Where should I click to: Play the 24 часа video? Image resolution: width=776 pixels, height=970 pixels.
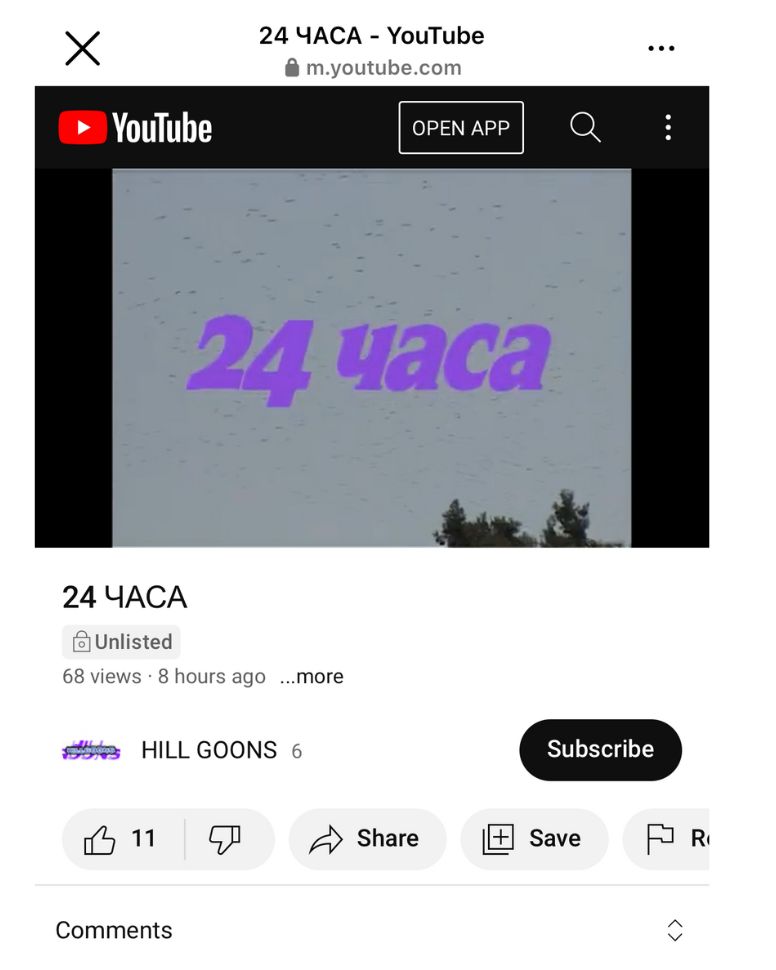pyautogui.click(x=371, y=358)
